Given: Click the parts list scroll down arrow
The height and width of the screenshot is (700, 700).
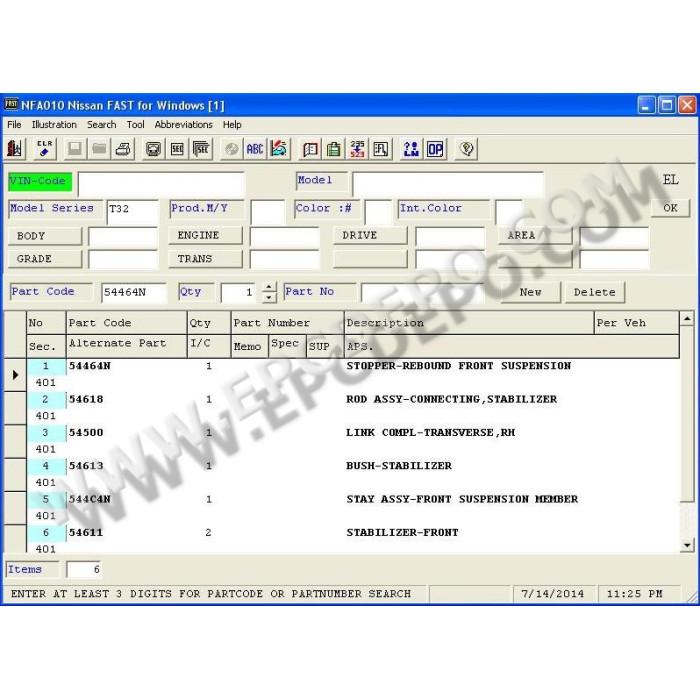Looking at the screenshot, I should tap(687, 545).
